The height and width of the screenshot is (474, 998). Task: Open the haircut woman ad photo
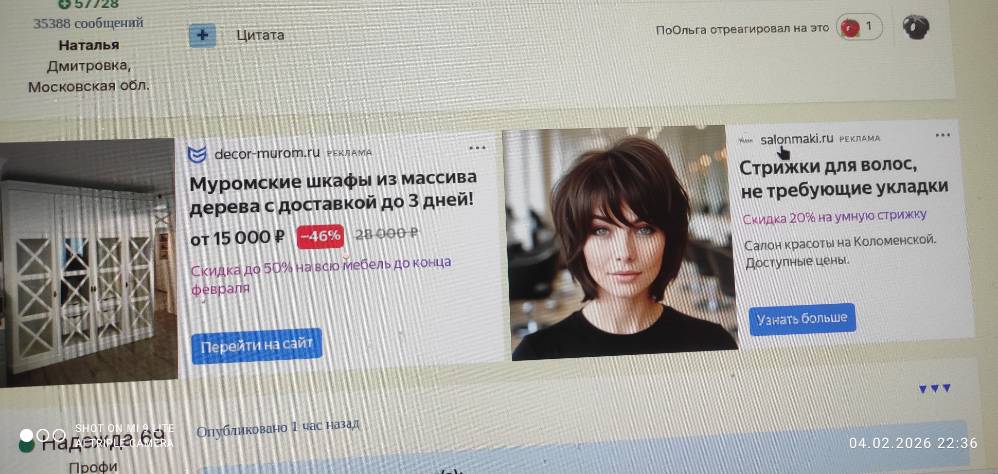(621, 243)
